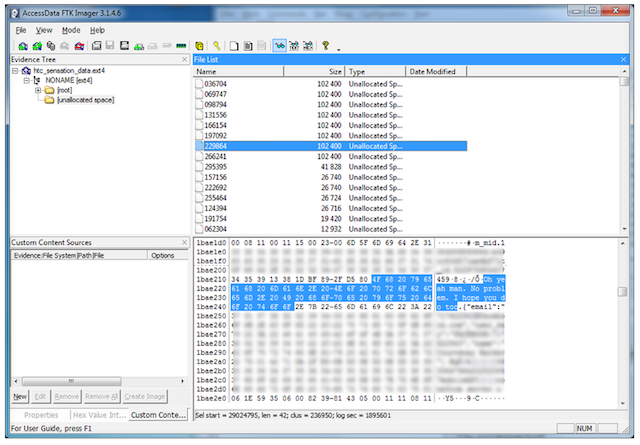
Task: Select file 036704 in the File List
Action: [x=216, y=84]
